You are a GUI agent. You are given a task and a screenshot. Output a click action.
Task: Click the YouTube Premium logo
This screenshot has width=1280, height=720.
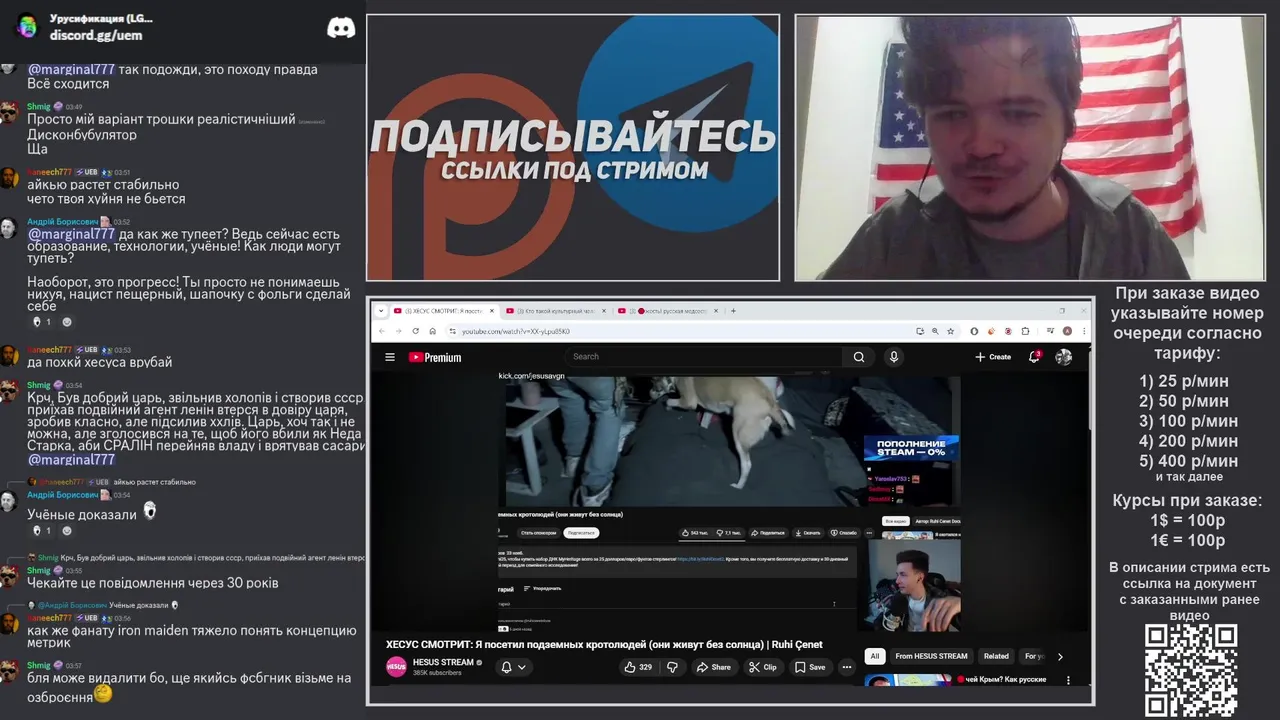[x=435, y=357]
